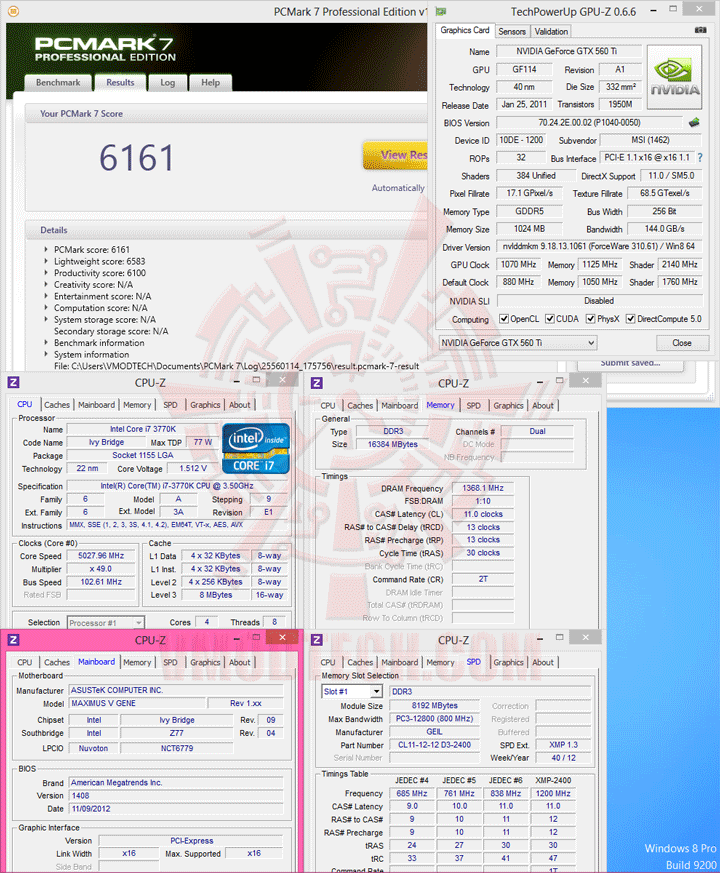Toggle the PhysX checkbox in GPU-Z
Screen dimensions: 720x873
coord(591,319)
